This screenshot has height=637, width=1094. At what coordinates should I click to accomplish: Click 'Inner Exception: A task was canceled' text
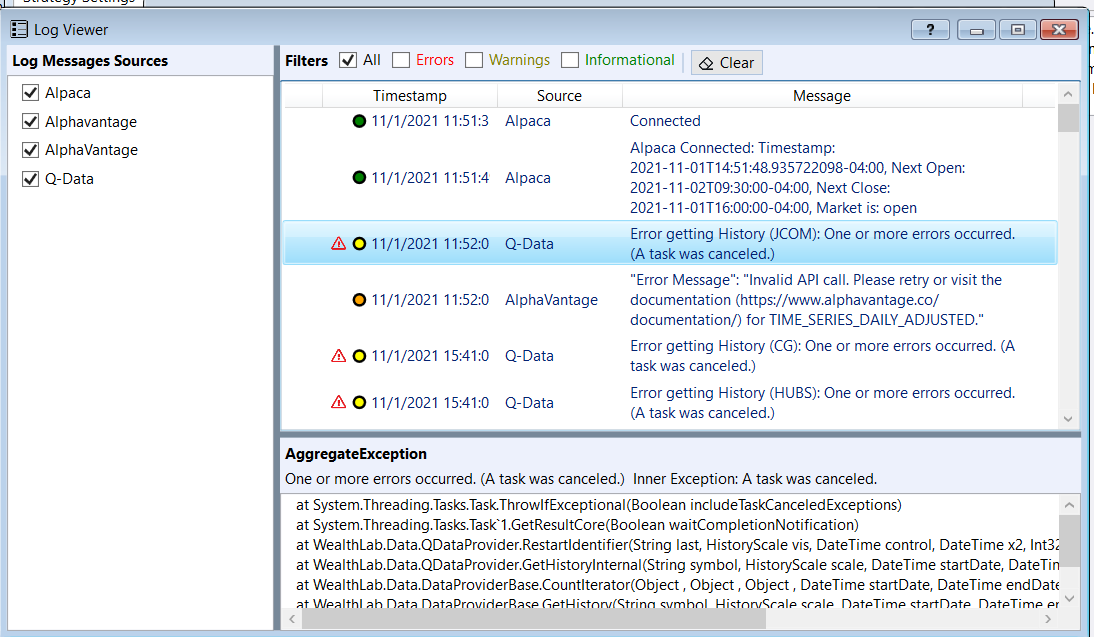[755, 479]
